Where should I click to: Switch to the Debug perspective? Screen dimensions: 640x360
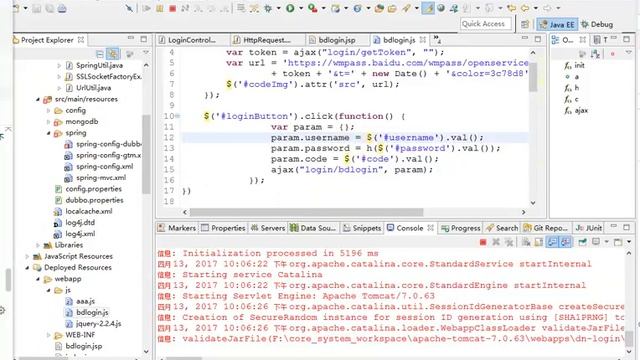click(597, 24)
